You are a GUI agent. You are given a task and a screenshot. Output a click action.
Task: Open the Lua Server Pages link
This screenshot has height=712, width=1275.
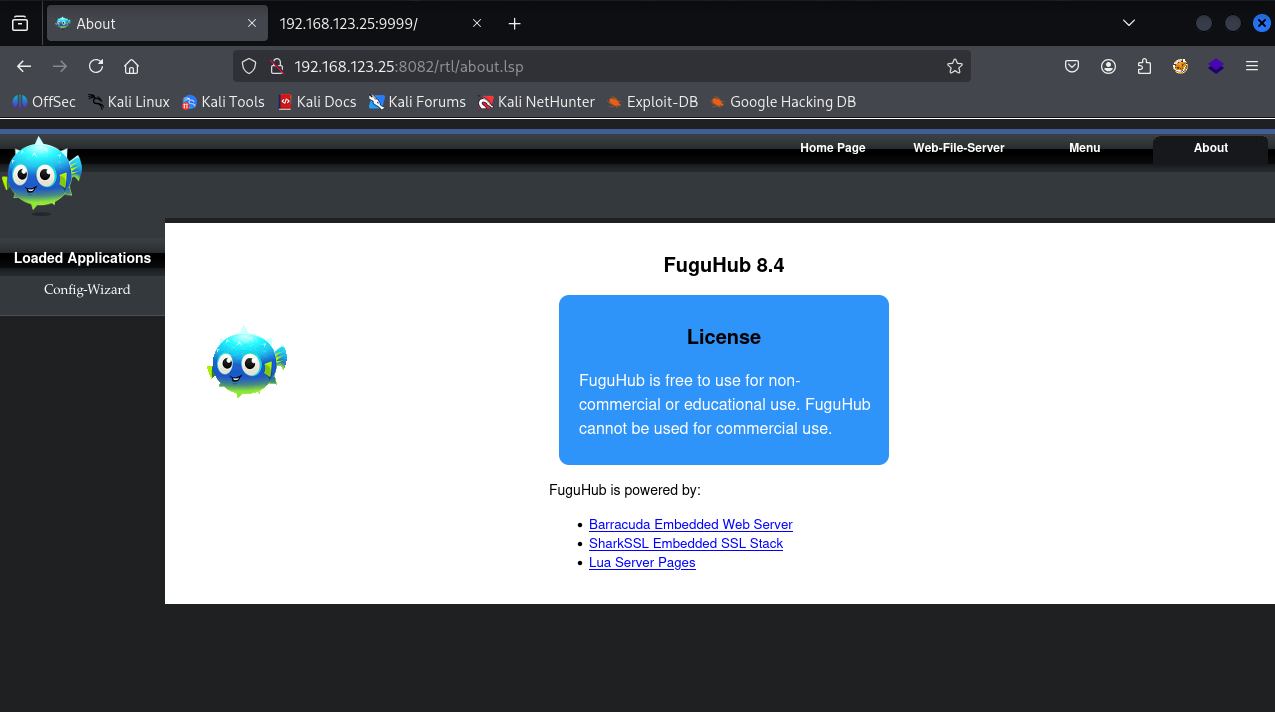click(642, 562)
